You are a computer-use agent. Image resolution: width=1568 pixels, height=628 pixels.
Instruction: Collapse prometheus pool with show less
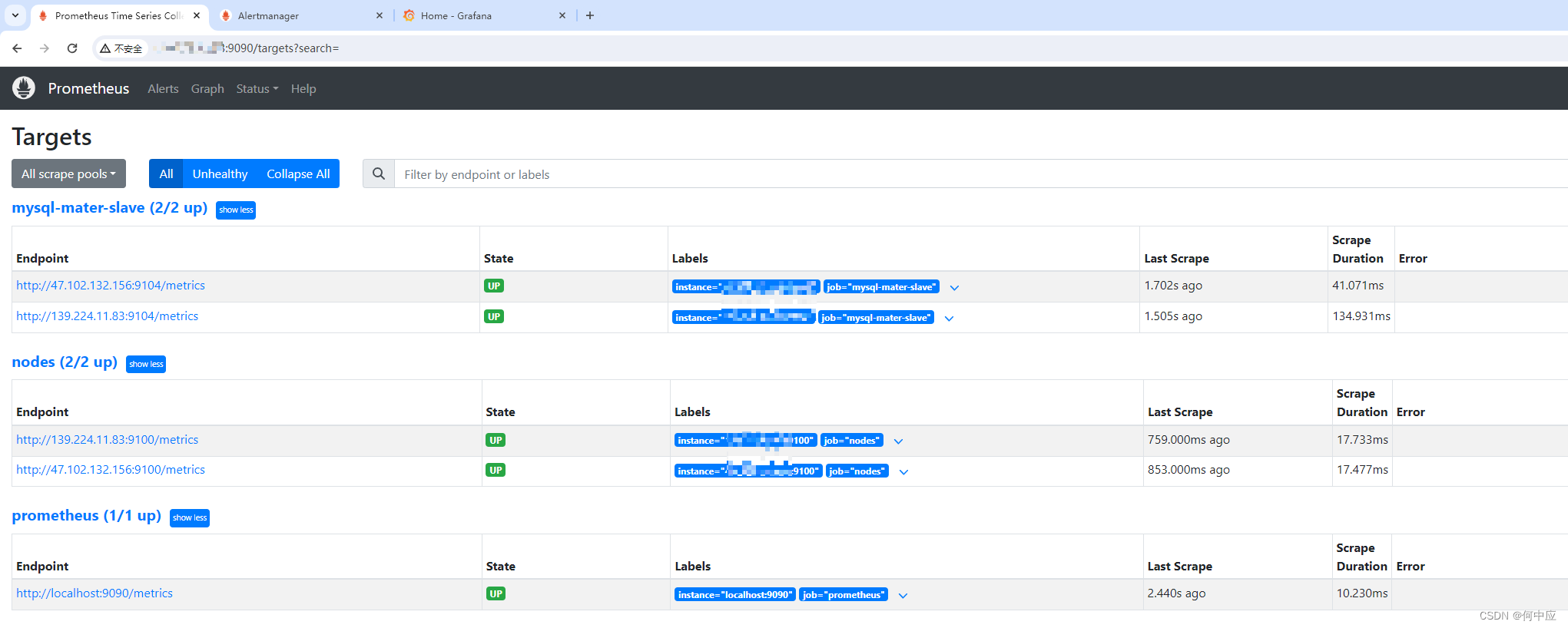pyautogui.click(x=190, y=517)
